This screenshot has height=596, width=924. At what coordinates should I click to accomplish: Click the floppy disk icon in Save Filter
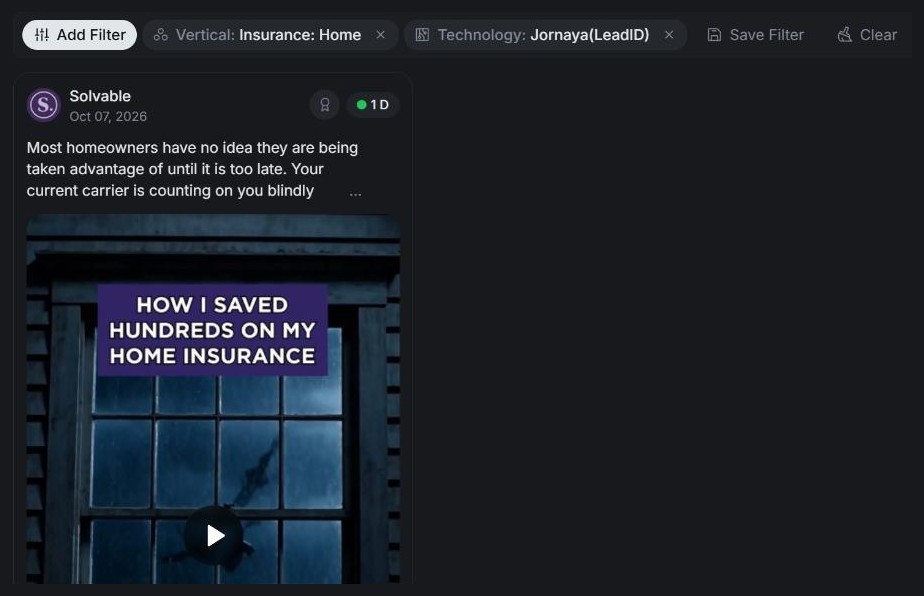(x=714, y=35)
